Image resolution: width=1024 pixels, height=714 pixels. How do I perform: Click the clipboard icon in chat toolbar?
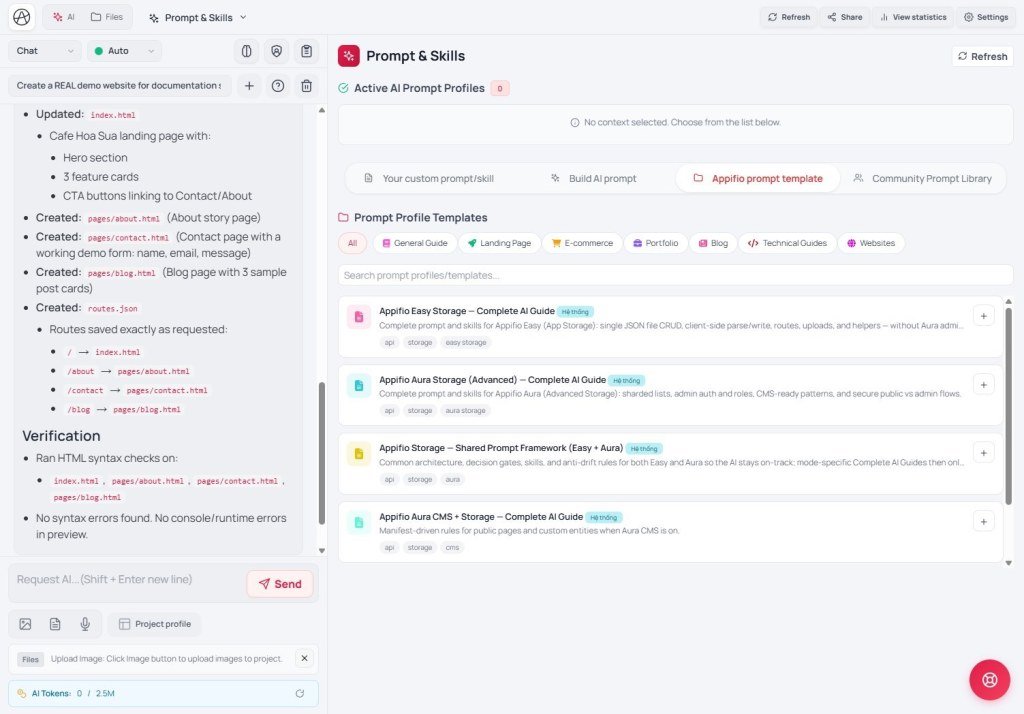point(306,51)
